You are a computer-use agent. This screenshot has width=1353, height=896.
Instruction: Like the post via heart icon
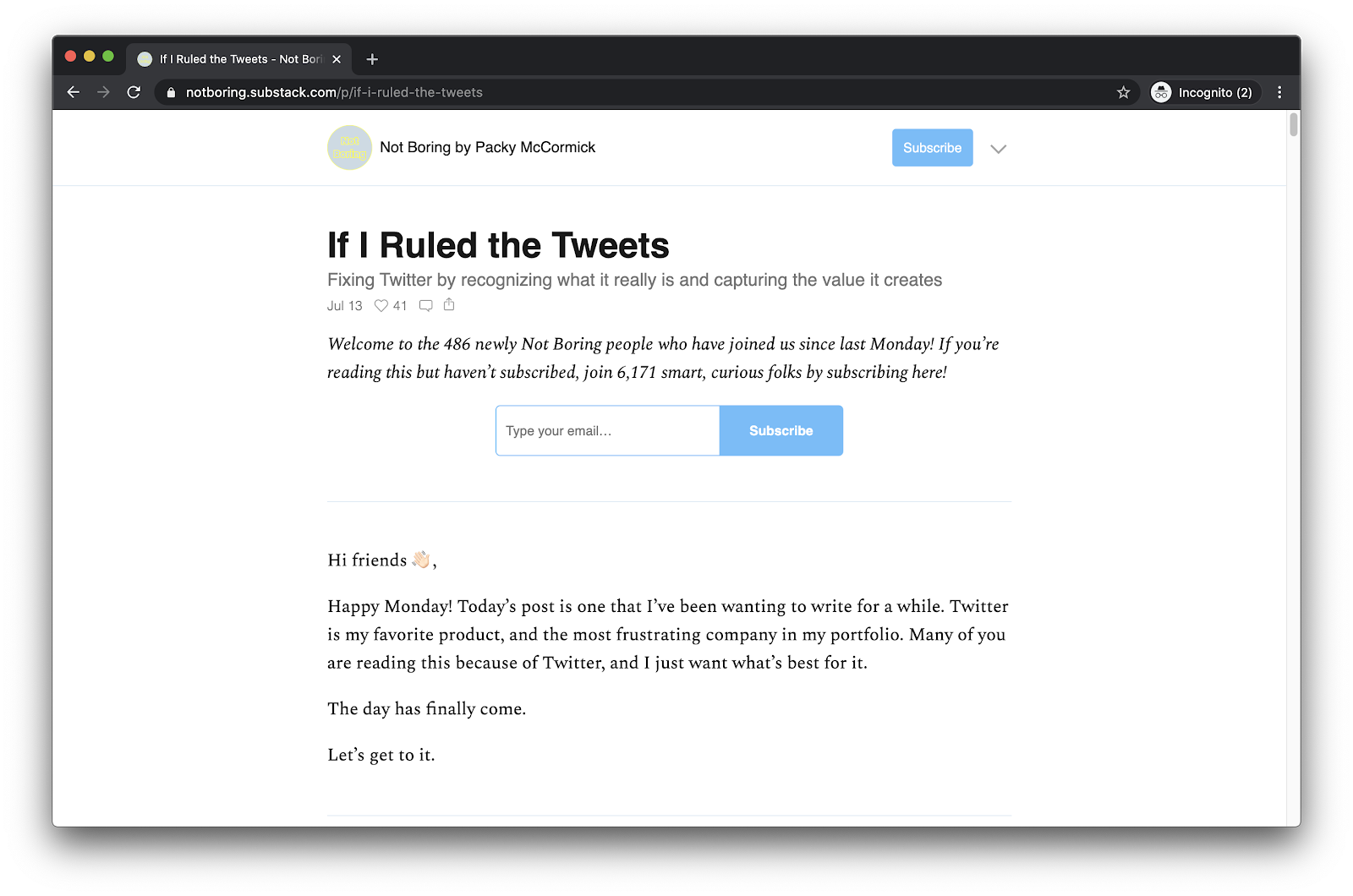381,306
